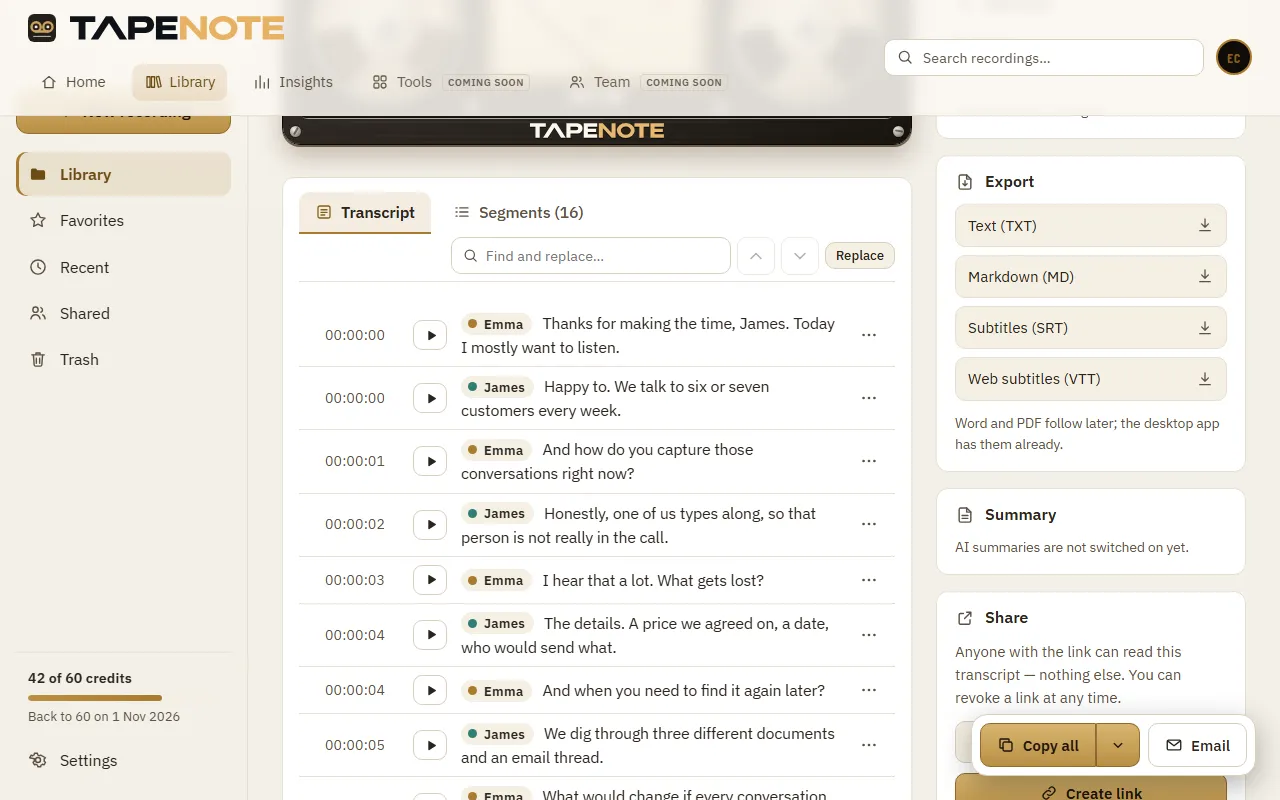Focus the Find and replace field

tap(591, 256)
